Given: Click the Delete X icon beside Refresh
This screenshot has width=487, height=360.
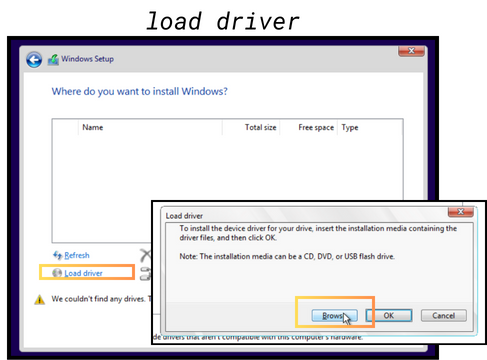Looking at the screenshot, I should pyautogui.click(x=145, y=255).
